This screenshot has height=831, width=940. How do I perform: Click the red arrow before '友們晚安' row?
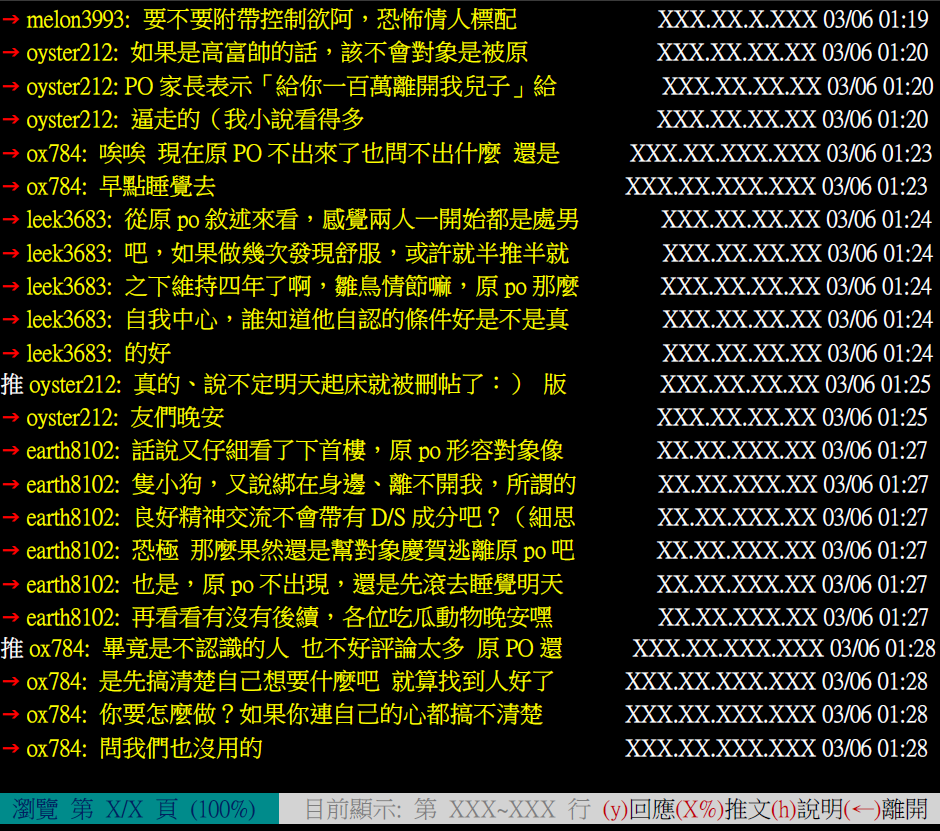[x=11, y=417]
